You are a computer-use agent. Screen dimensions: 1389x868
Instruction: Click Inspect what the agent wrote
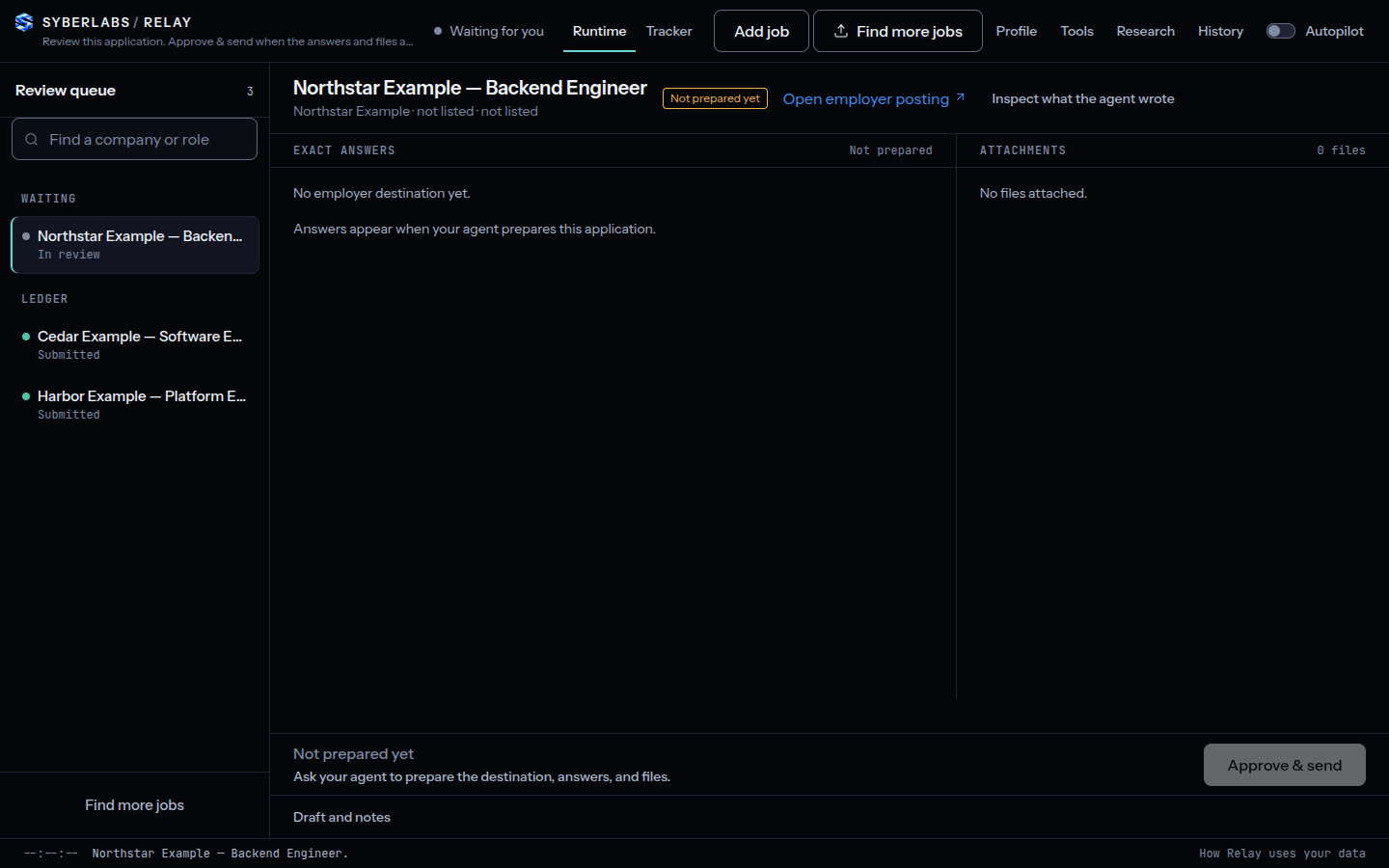1083,98
